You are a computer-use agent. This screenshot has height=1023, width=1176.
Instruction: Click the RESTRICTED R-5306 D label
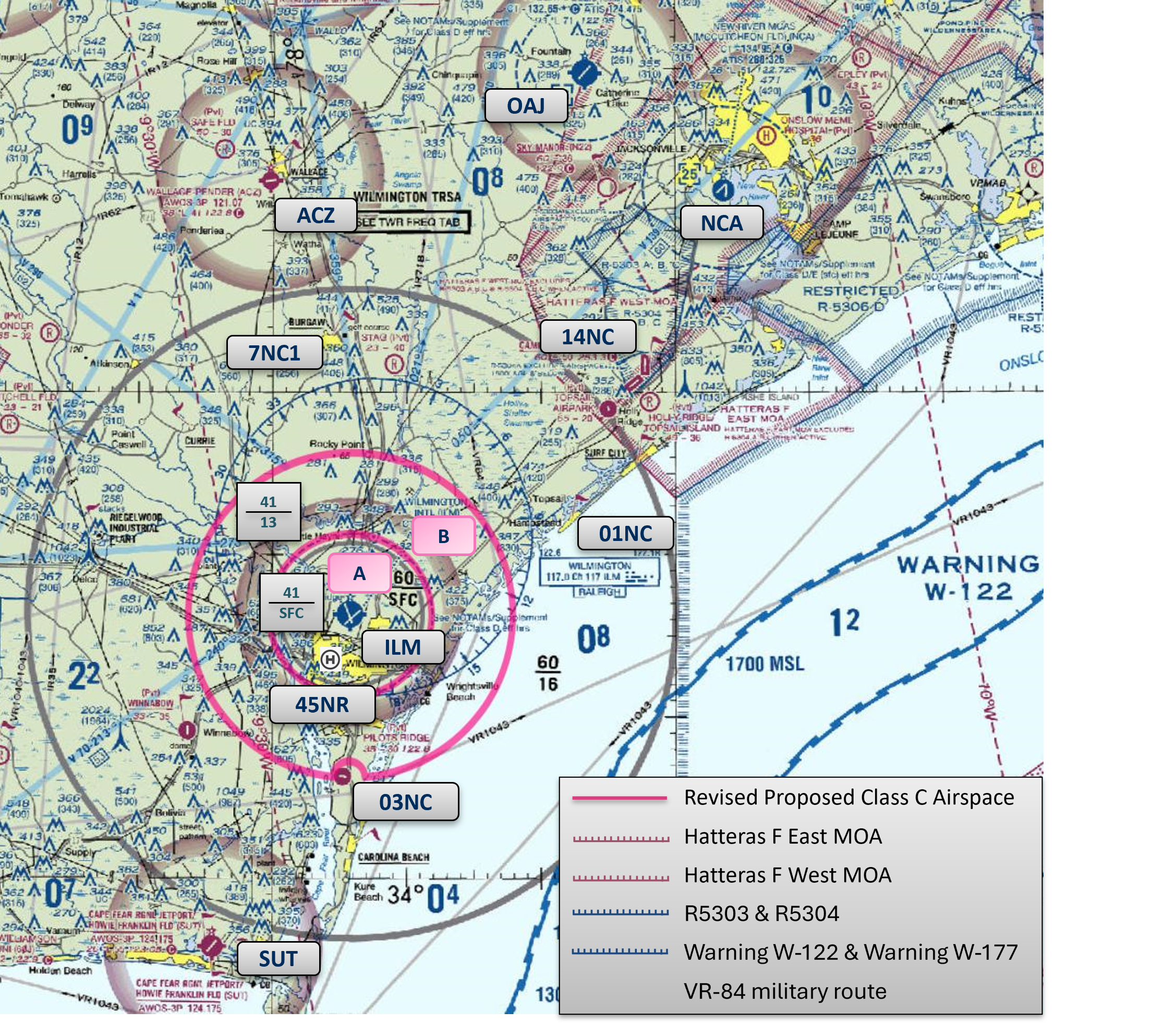850,298
